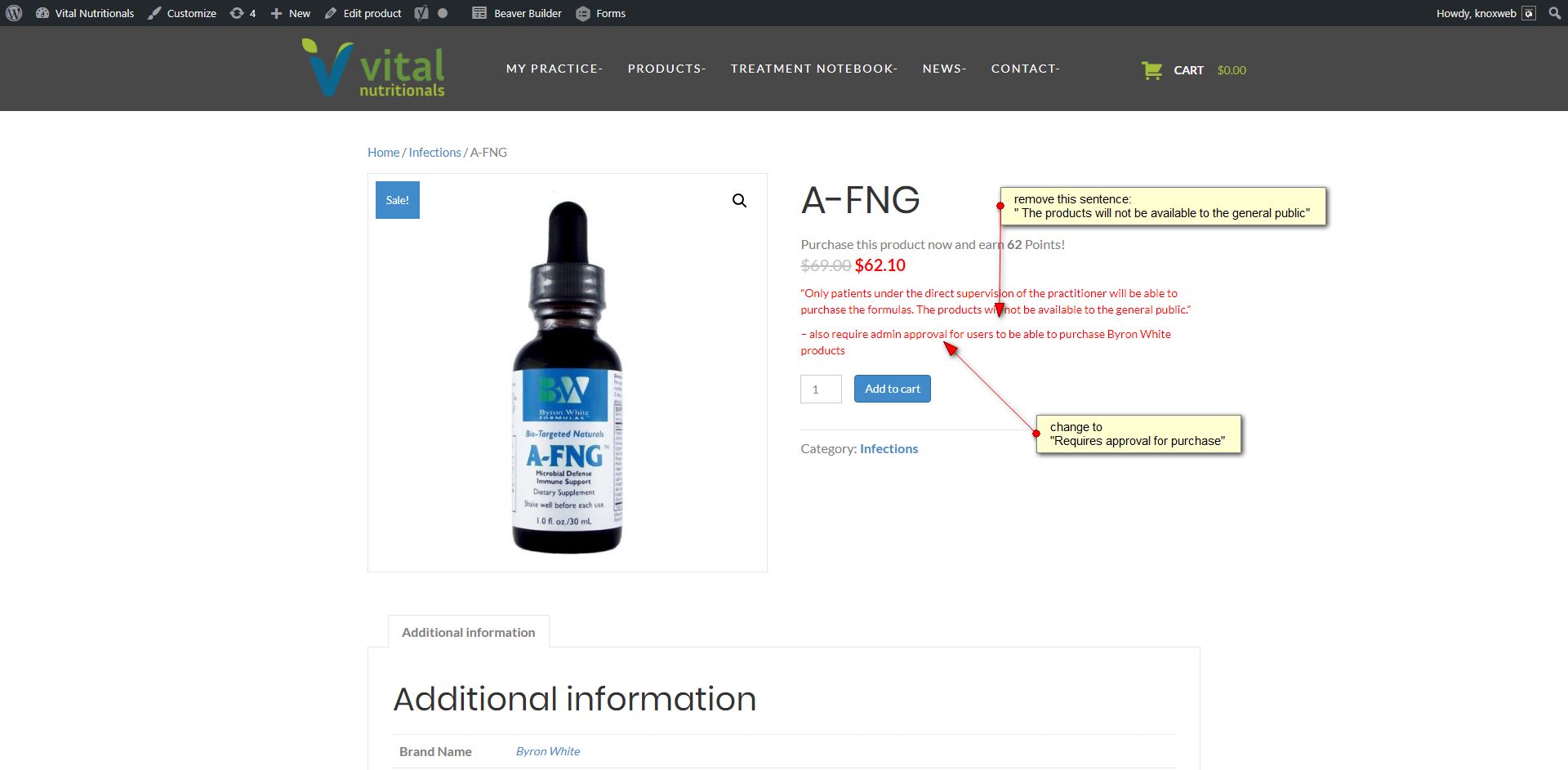This screenshot has width=1568, height=770.
Task: Follow the Infections breadcrumb link
Action: pos(434,153)
